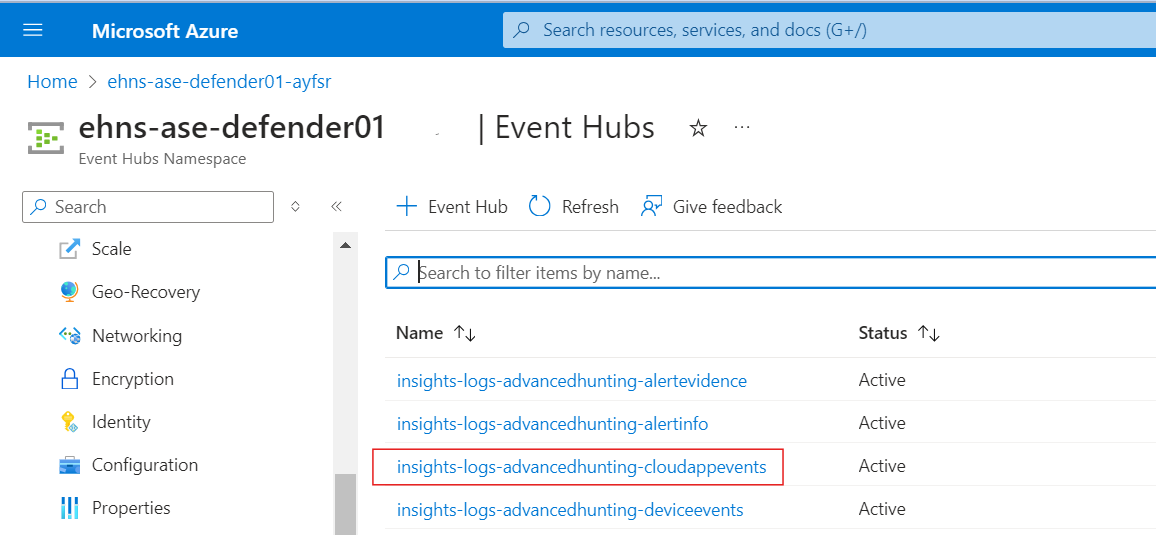Click the Microsoft Azure home title

tap(165, 31)
